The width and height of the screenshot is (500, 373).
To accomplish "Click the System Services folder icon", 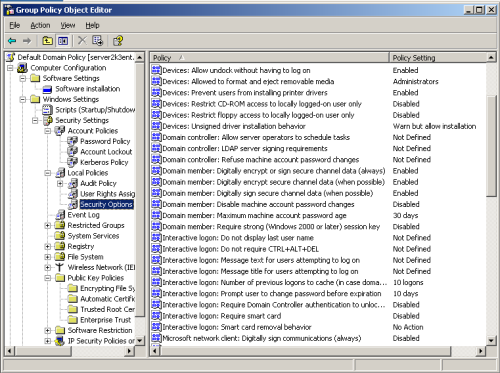I will tap(60, 236).
